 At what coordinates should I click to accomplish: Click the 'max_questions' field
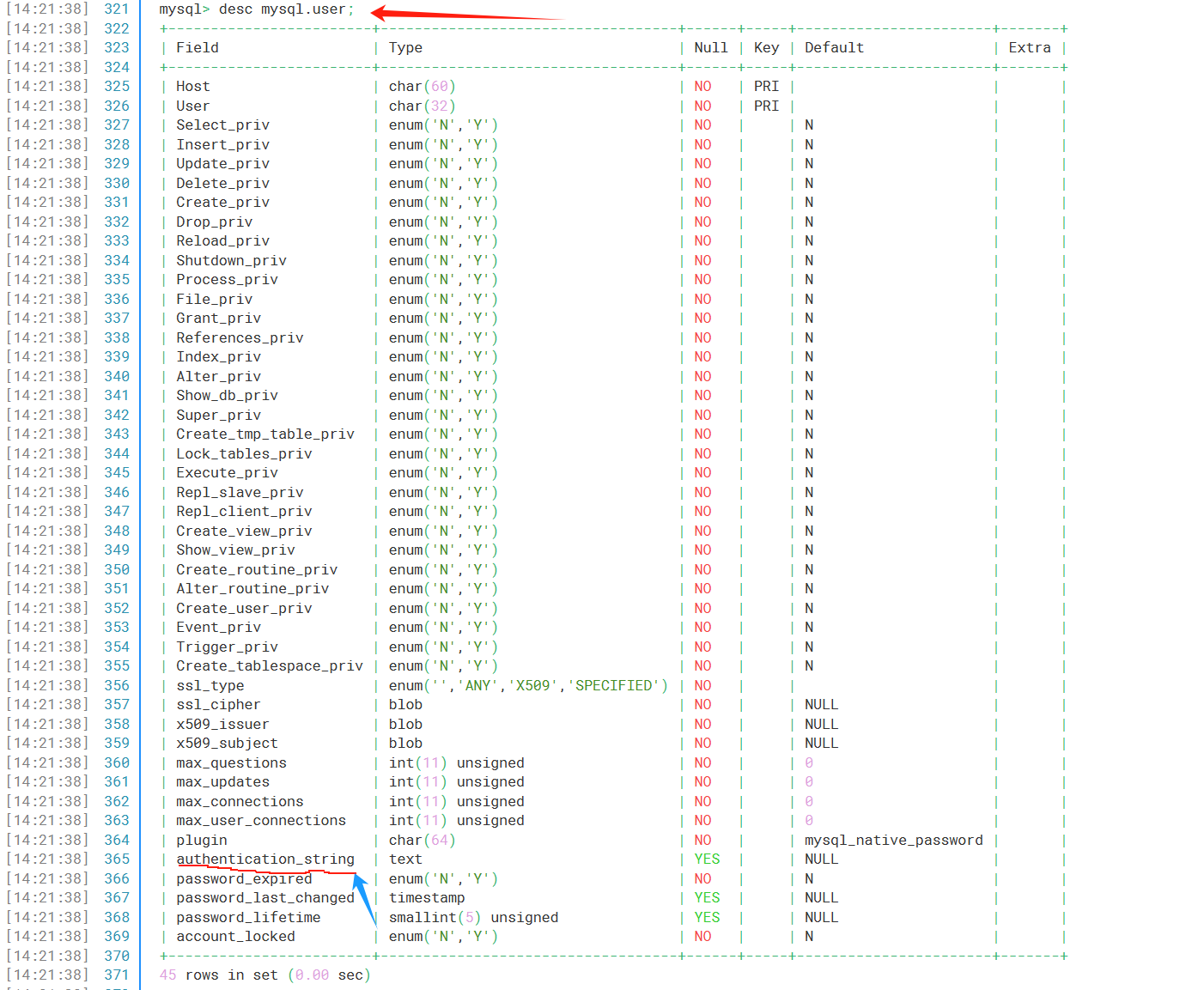pos(232,763)
